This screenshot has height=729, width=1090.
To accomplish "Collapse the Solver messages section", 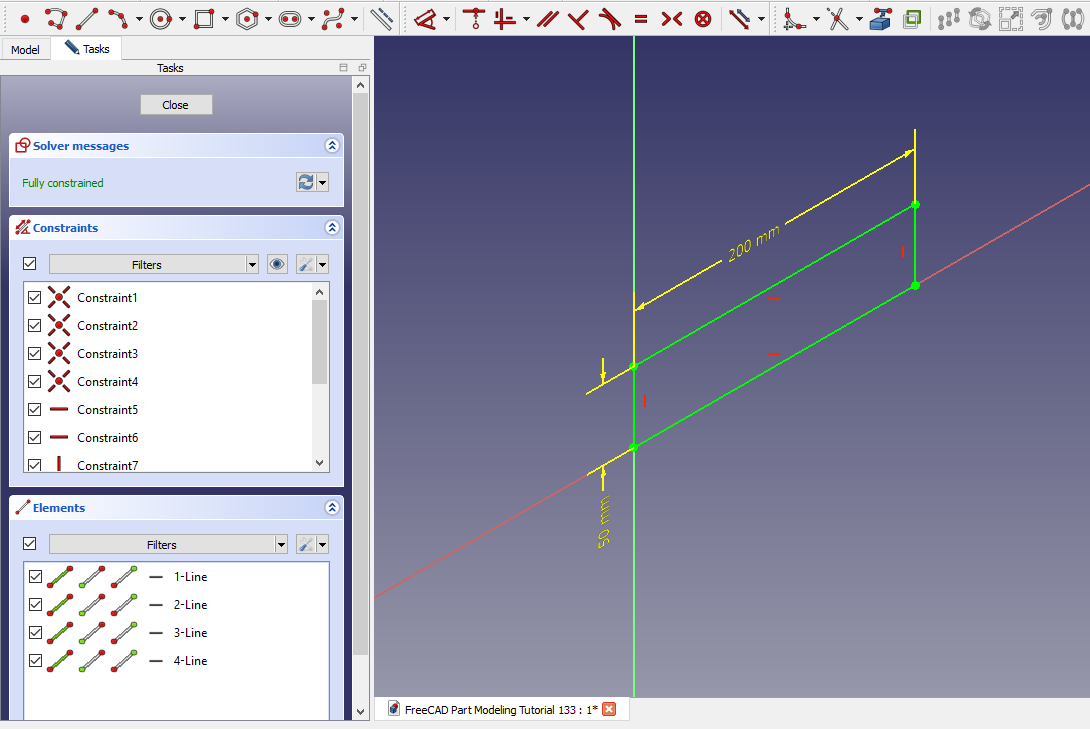I will [332, 146].
